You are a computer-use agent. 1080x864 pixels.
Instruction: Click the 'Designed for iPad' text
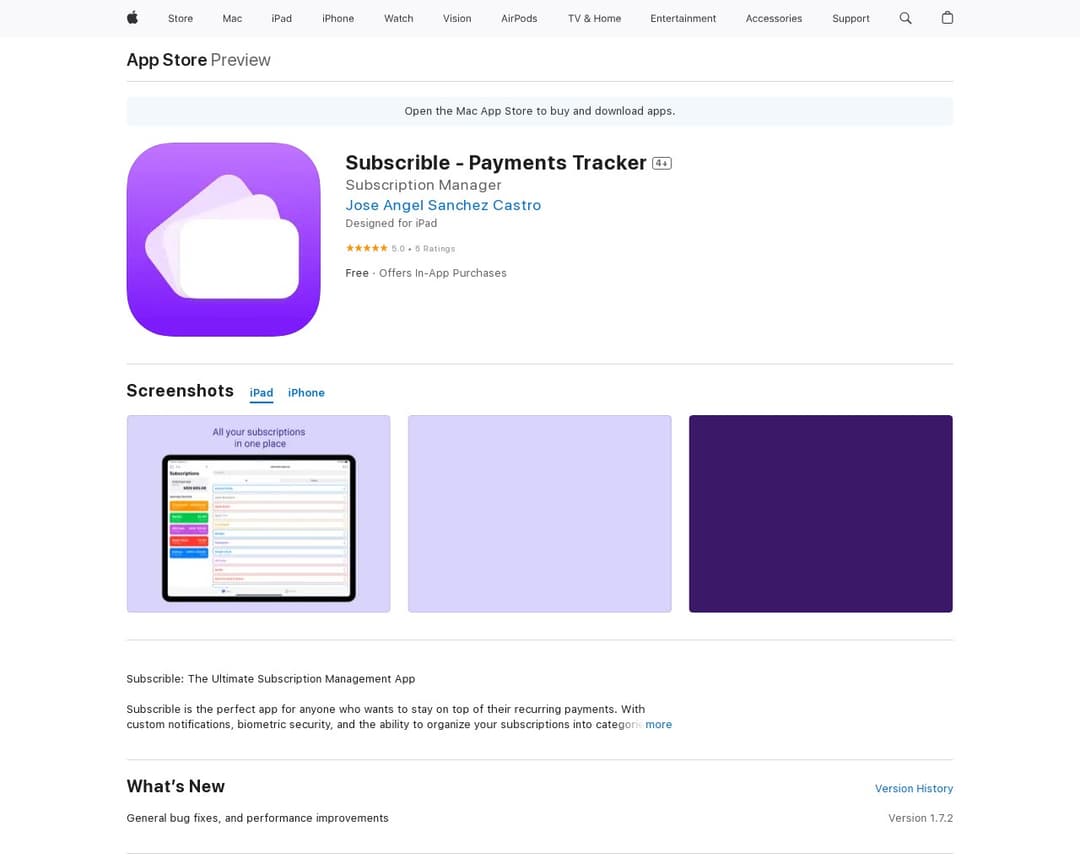click(391, 223)
